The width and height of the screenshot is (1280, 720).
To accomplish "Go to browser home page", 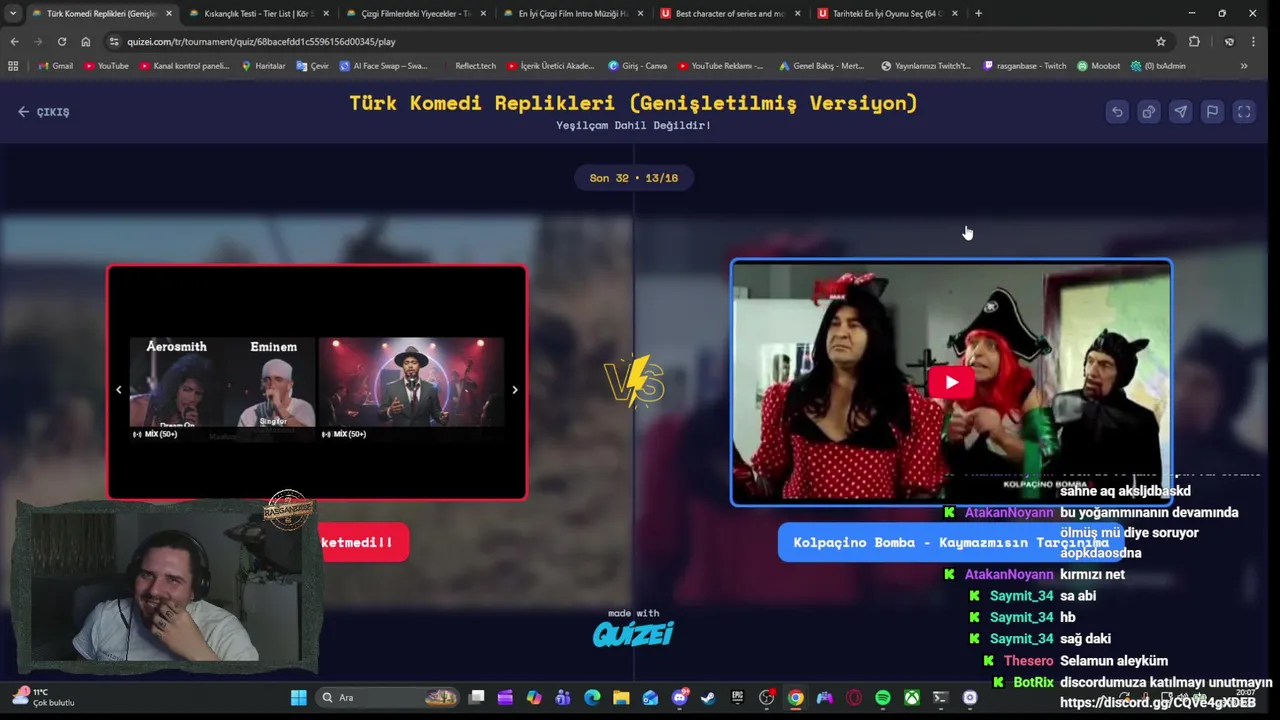I will (86, 41).
